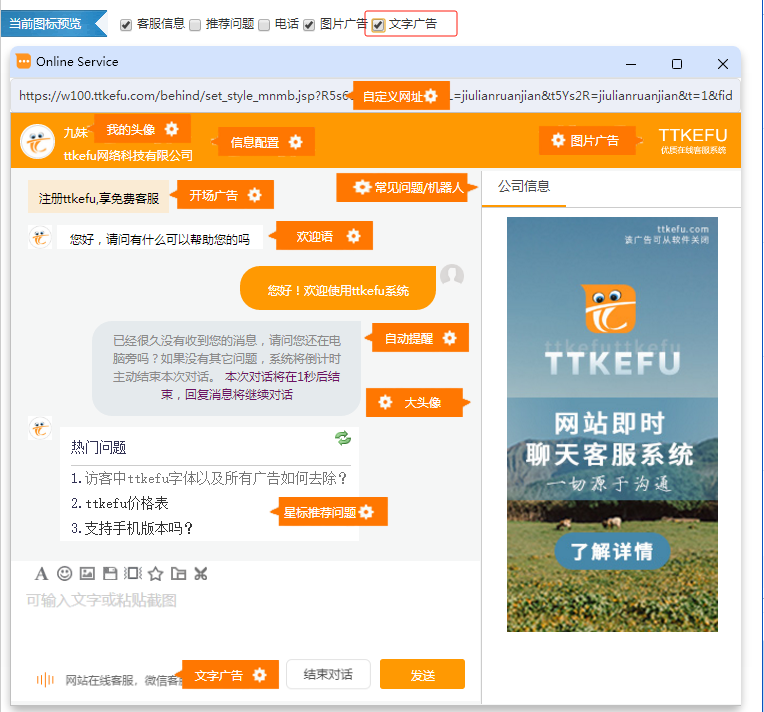Click the agent avatar in the header

38,142
